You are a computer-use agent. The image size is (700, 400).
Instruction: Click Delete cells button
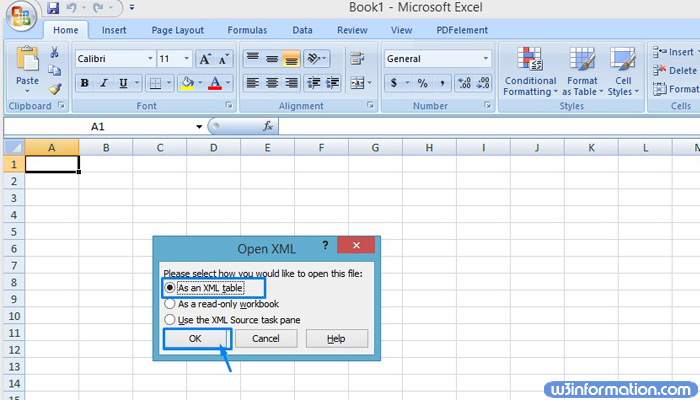675,71
